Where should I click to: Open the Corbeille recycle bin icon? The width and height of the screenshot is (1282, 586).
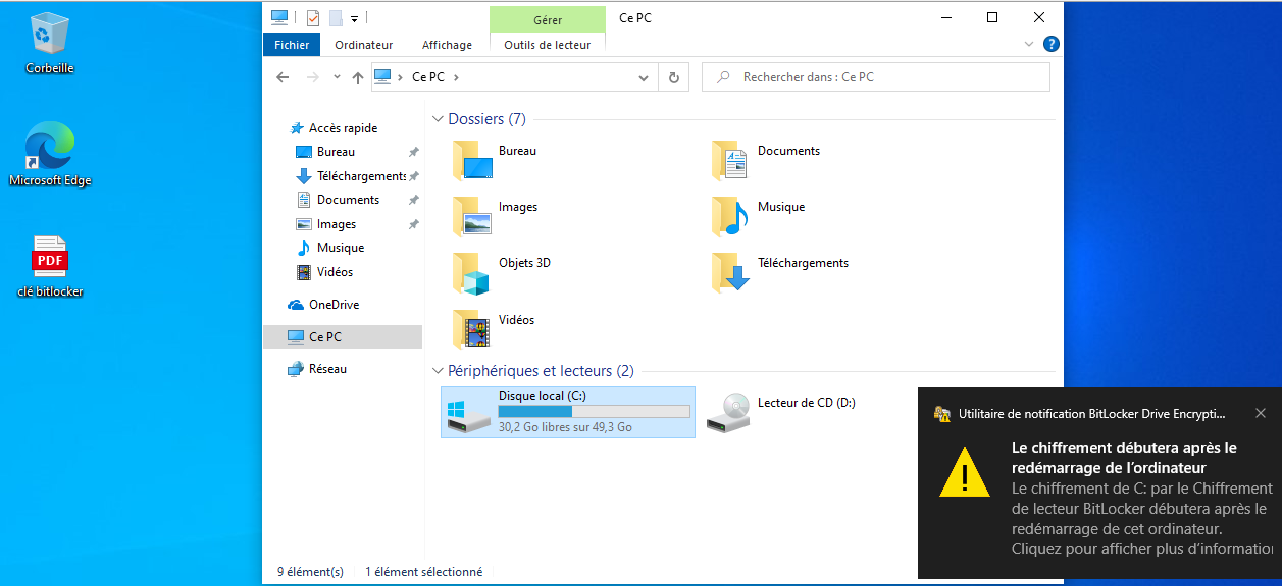(49, 35)
